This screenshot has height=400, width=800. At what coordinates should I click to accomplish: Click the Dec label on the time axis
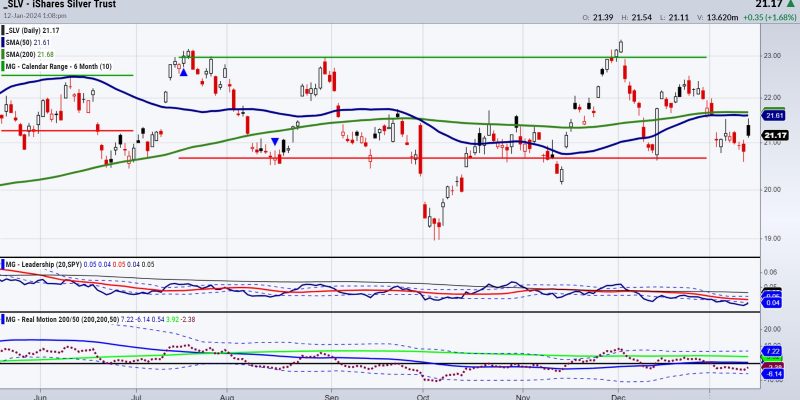click(x=618, y=395)
